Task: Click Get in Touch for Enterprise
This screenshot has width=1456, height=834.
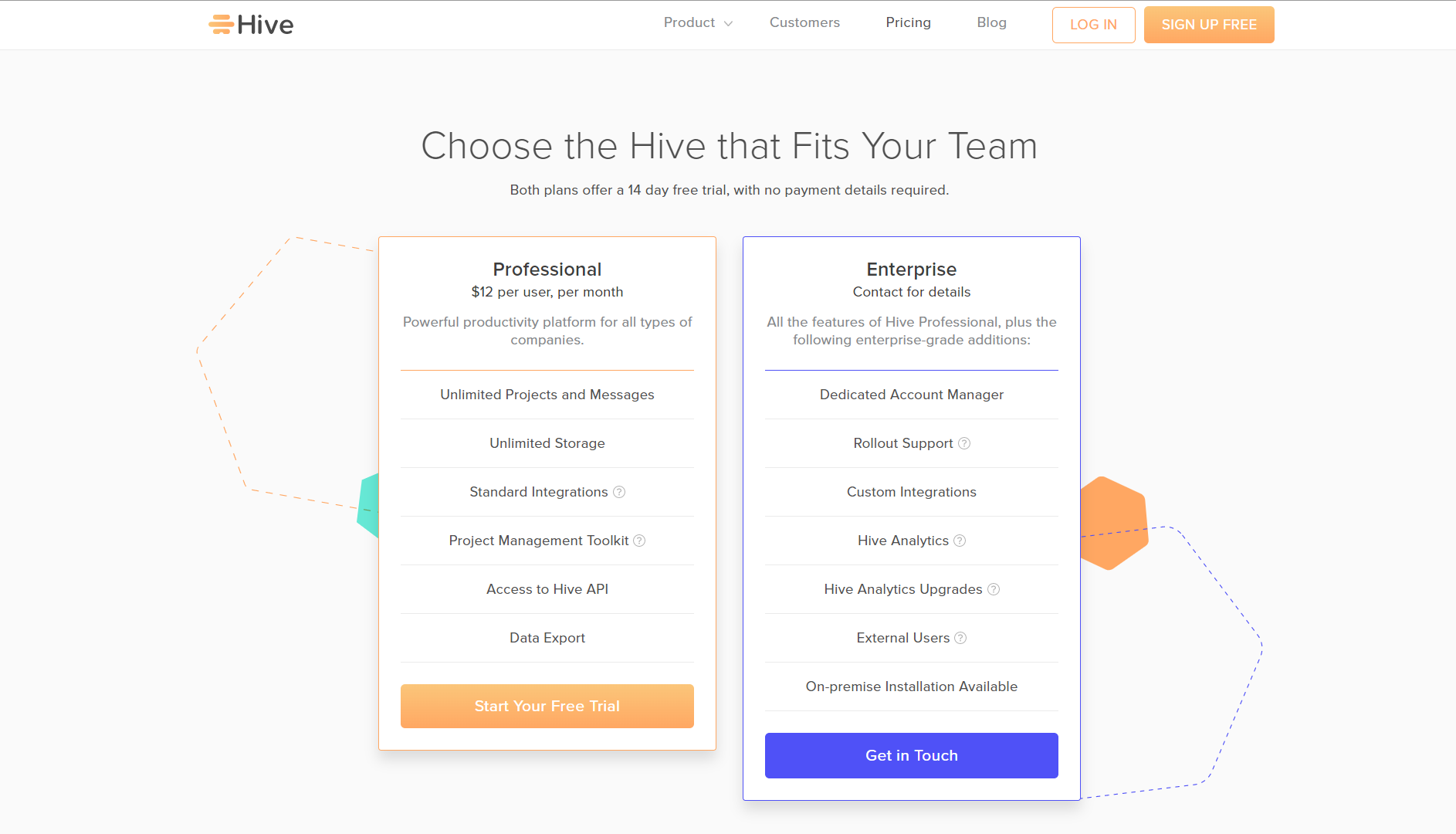Action: click(911, 755)
